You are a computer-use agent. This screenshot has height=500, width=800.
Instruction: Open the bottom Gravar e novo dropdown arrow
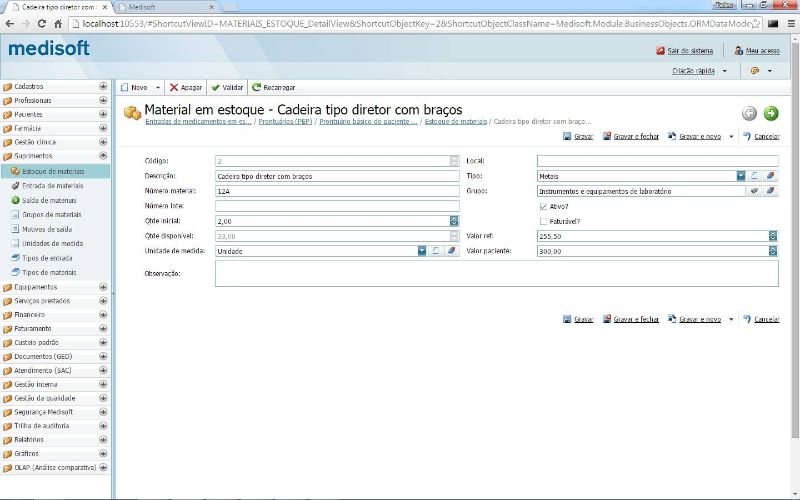click(x=731, y=319)
